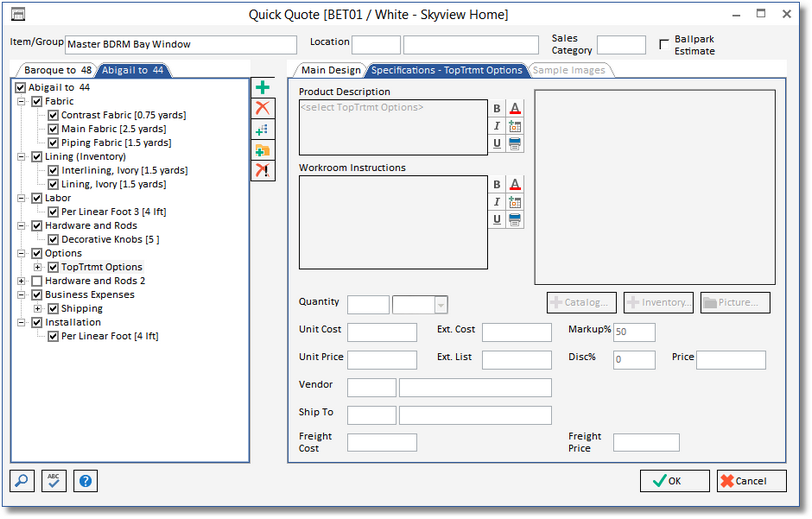The image size is (812, 519).
Task: Collapse the Hardware and Rods node
Action: point(21,226)
